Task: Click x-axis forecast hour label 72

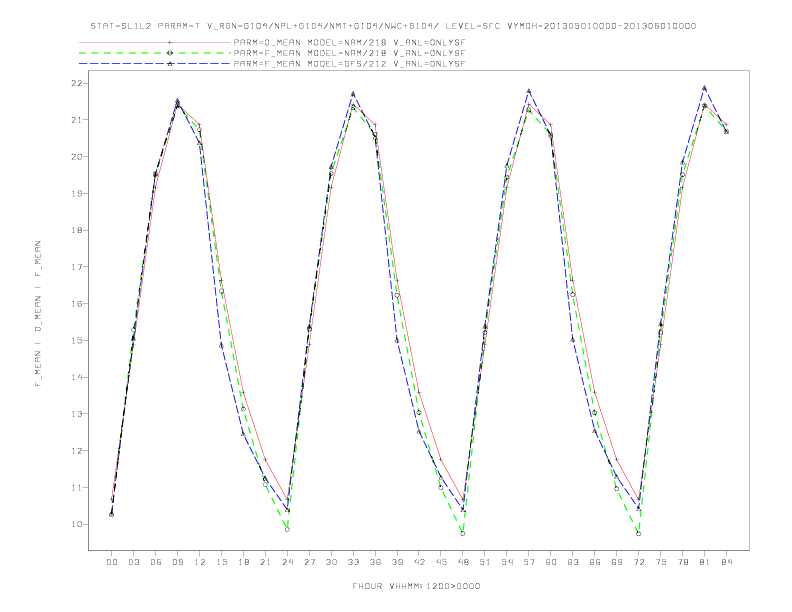Action: coord(639,562)
